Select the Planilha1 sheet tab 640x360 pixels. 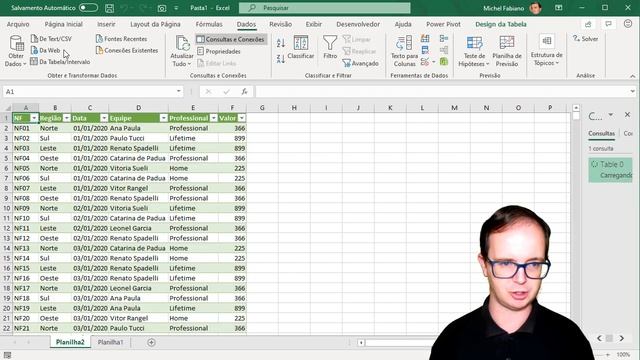110,342
